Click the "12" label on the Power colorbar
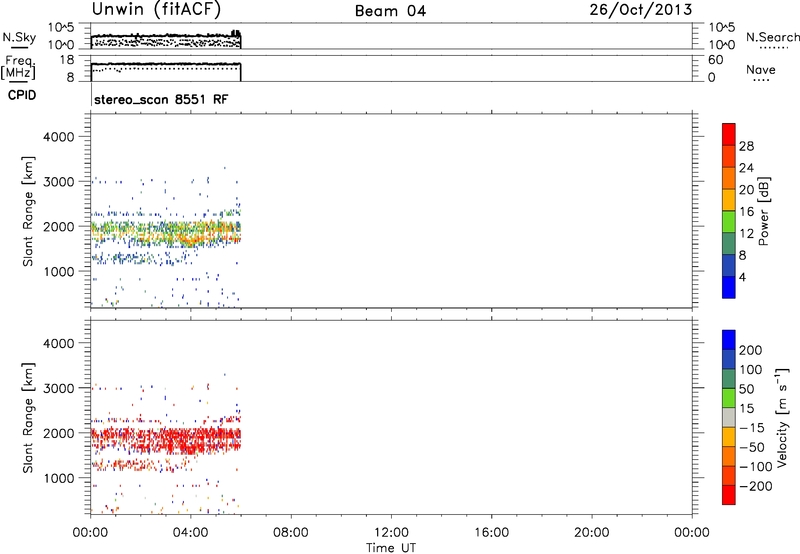Screen dimensions: 800x554 (746, 233)
